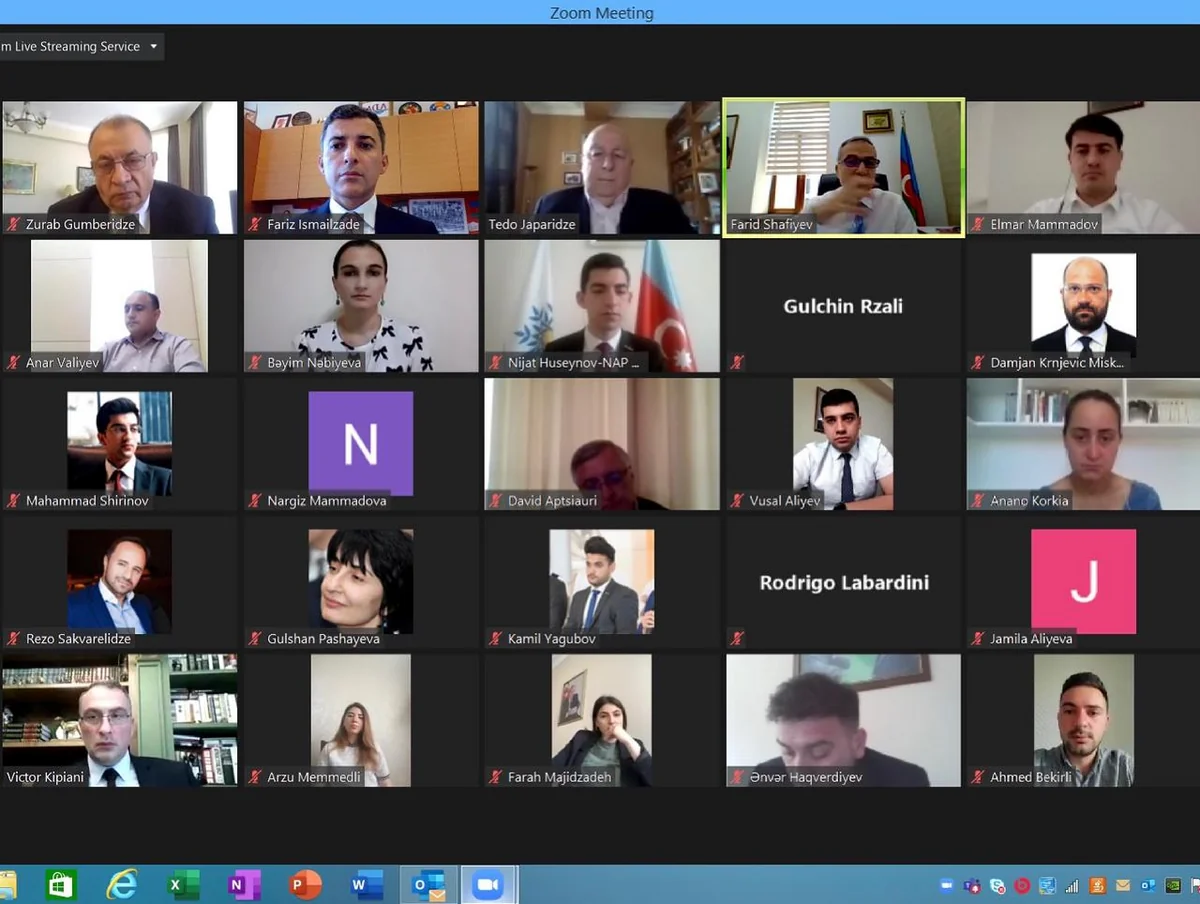Click the envelope mail tray icon
This screenshot has width=1200, height=904.
pyautogui.click(x=1123, y=886)
